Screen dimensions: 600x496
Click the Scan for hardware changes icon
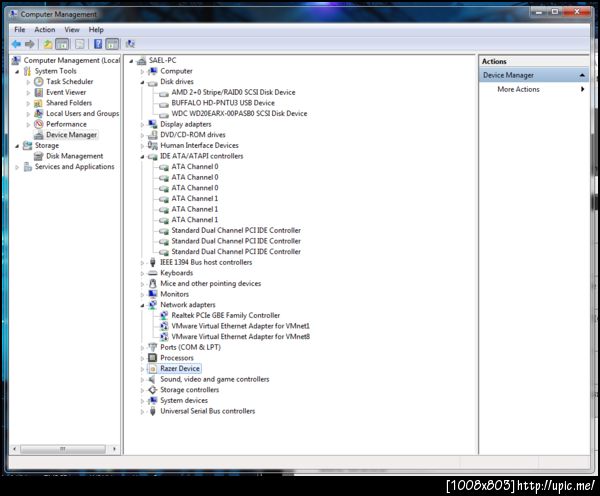130,44
